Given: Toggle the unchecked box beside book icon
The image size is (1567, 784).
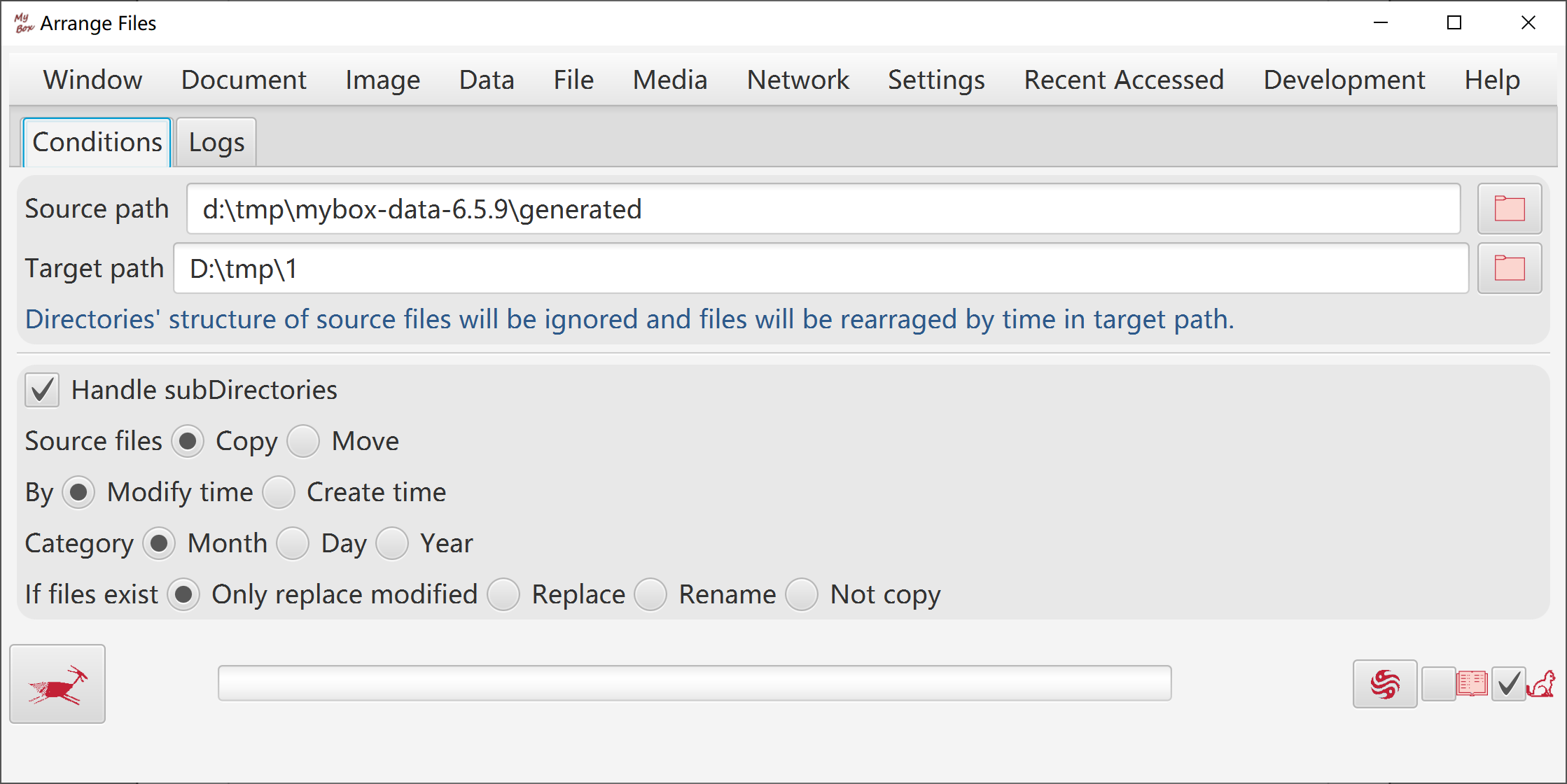Looking at the screenshot, I should tap(1438, 684).
